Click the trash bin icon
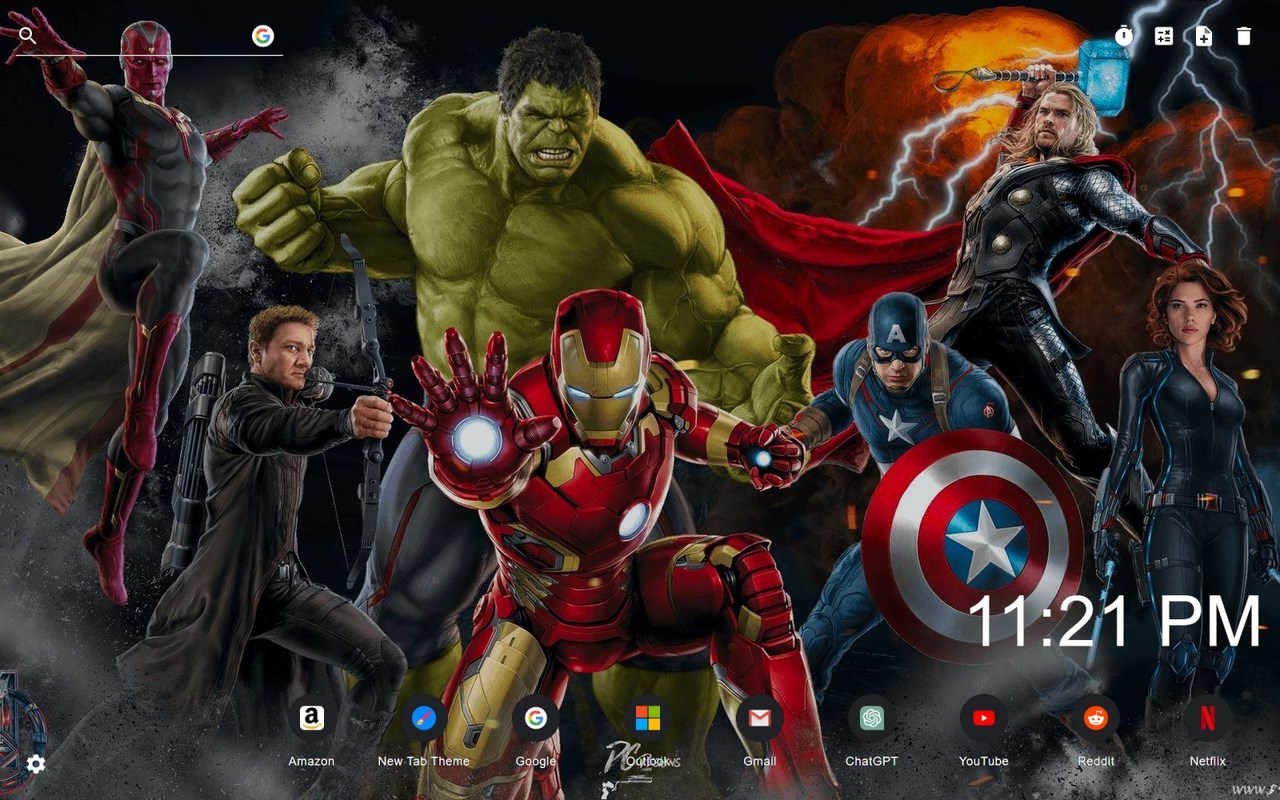Screen dimensions: 1280x800 [1244, 36]
